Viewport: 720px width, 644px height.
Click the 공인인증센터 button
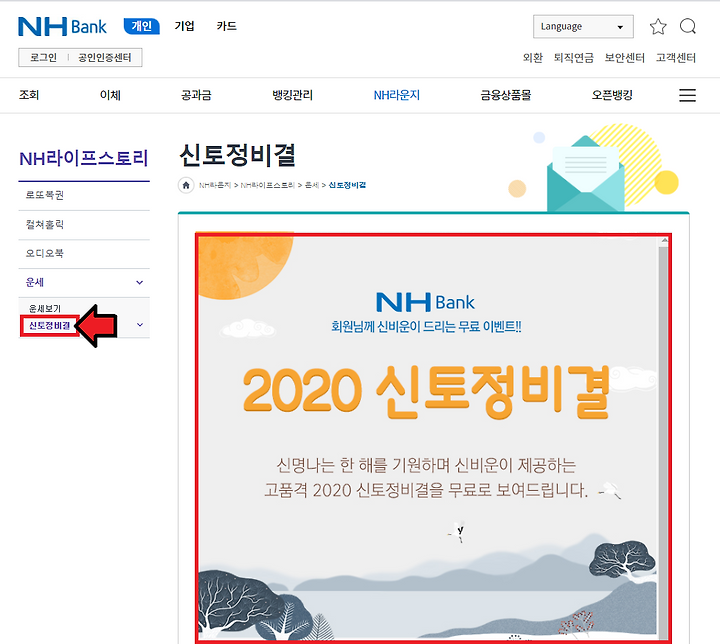click(105, 57)
